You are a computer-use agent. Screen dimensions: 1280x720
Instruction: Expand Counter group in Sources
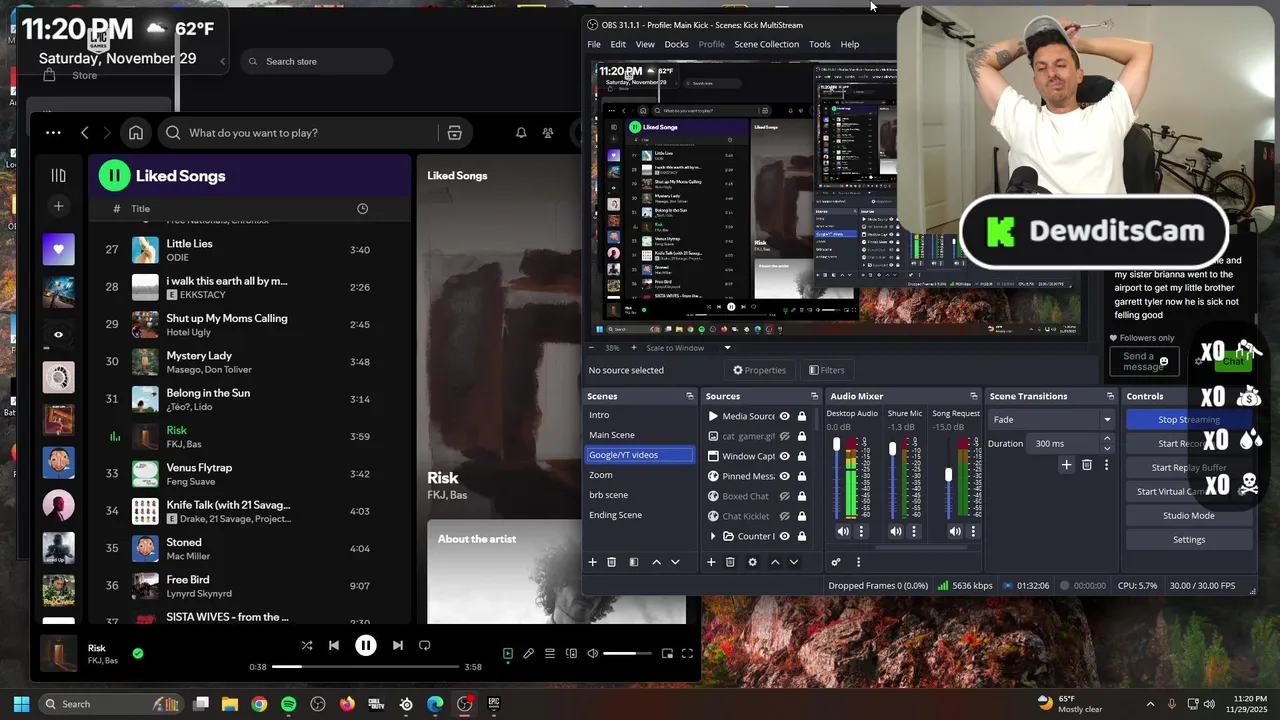(x=713, y=536)
